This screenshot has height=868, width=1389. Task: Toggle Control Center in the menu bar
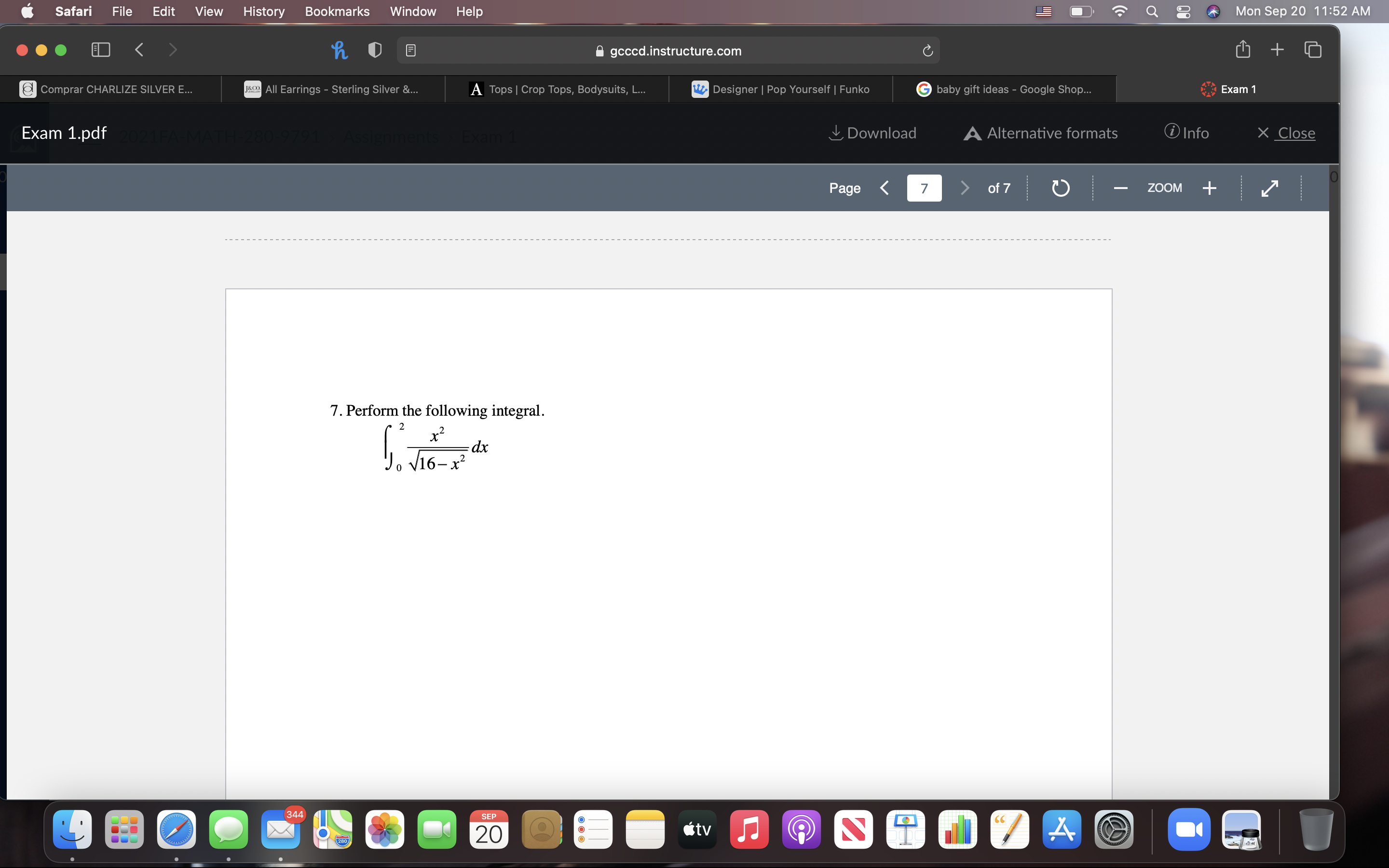(x=1183, y=12)
